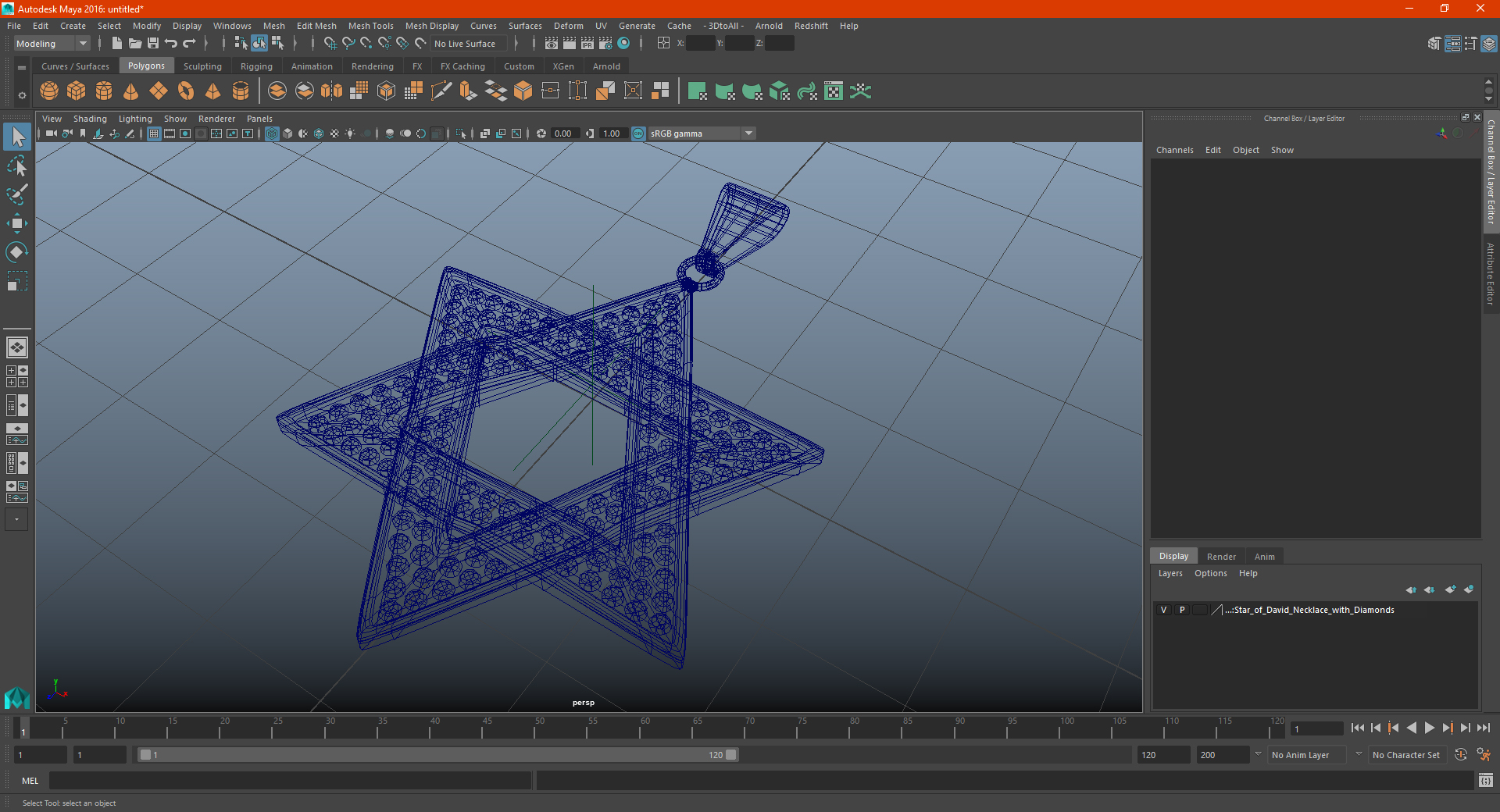Toggle auto keyframe button near character set

click(1461, 755)
